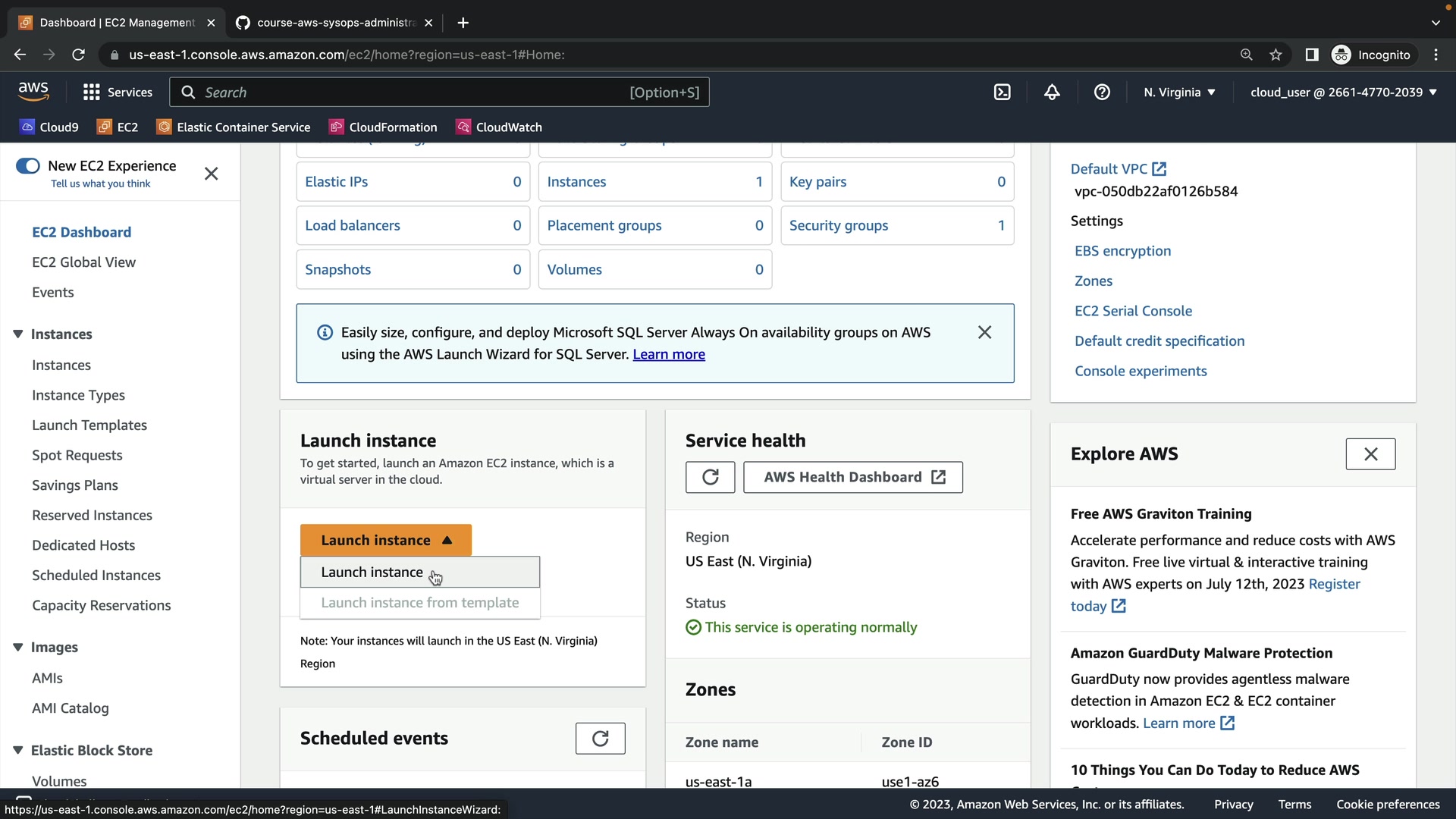Open the cloud_user account dropdown

click(x=1343, y=93)
